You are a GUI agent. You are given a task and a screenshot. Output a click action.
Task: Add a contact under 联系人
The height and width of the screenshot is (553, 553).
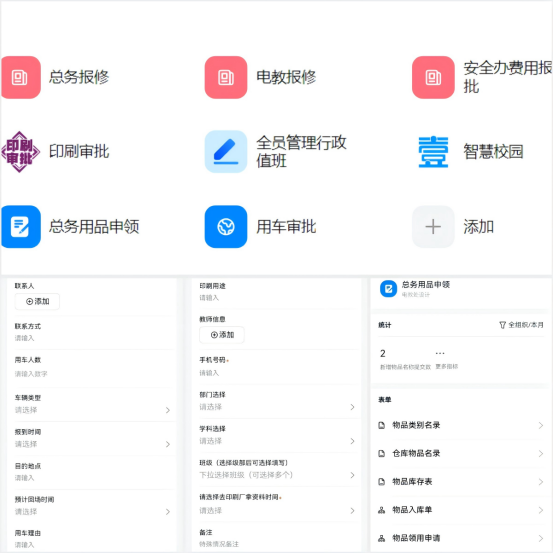tap(37, 302)
